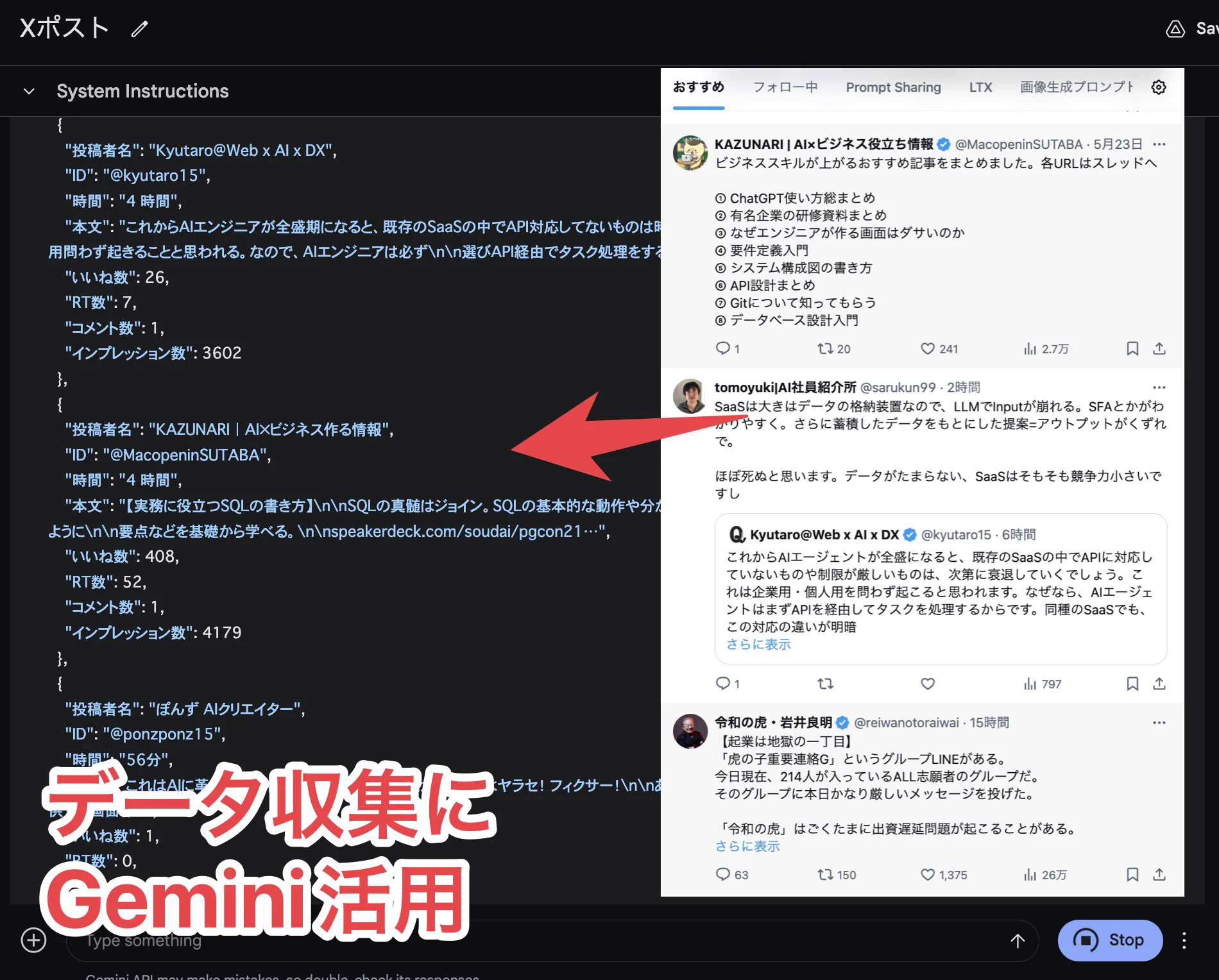Click the pencil edit icon beside Xポスト title
The width and height of the screenshot is (1219, 980).
[x=139, y=29]
